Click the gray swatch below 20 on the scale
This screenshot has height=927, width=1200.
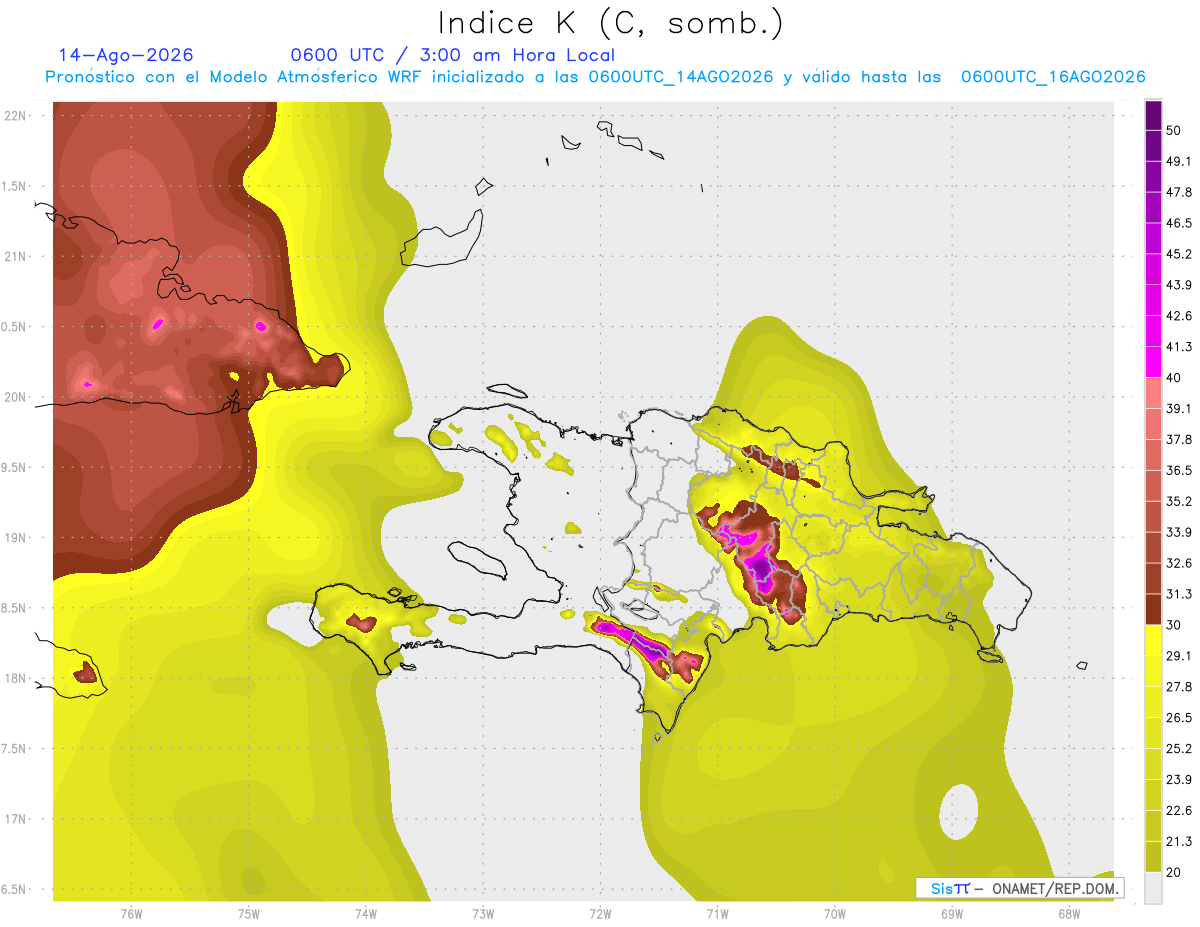coord(1154,888)
